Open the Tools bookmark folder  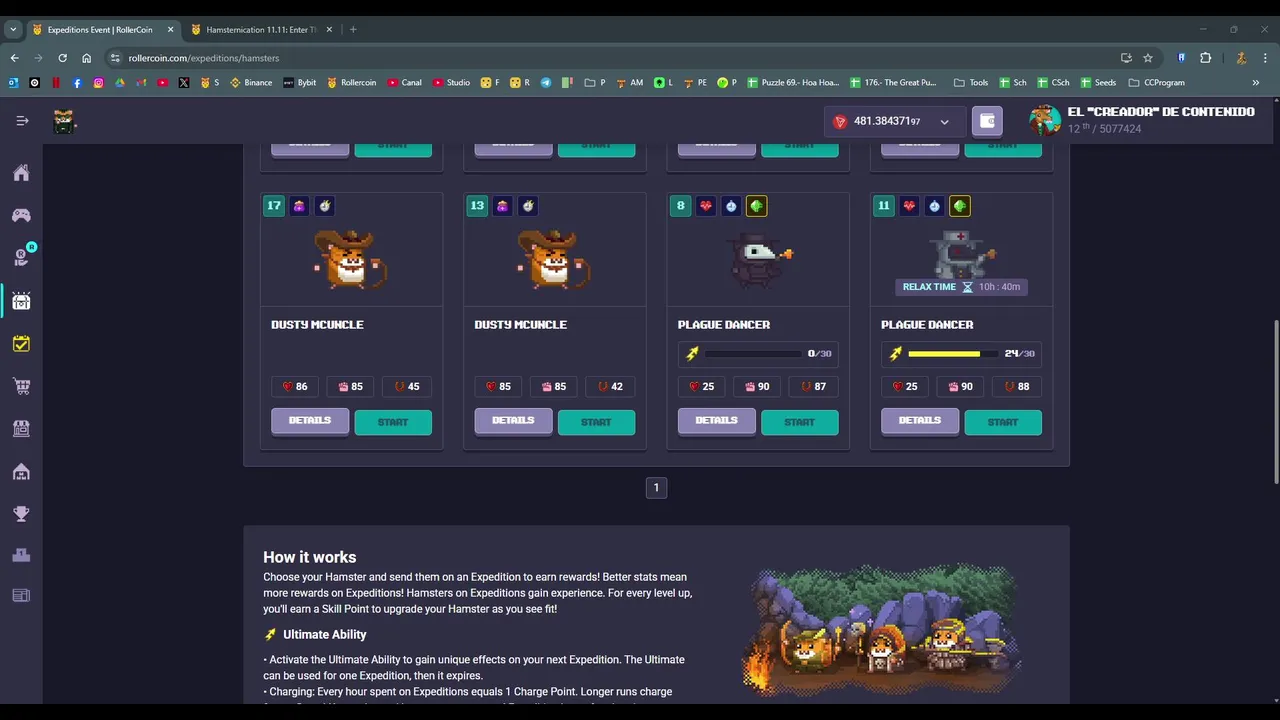[971, 83]
